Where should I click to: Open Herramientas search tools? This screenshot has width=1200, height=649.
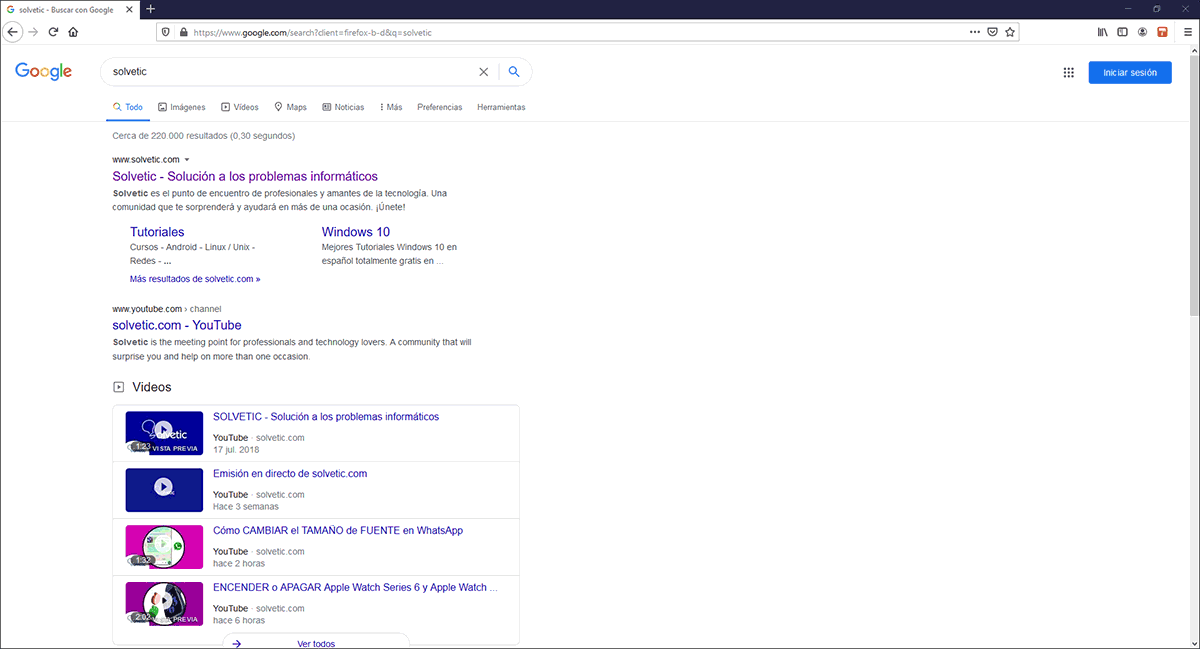click(501, 107)
